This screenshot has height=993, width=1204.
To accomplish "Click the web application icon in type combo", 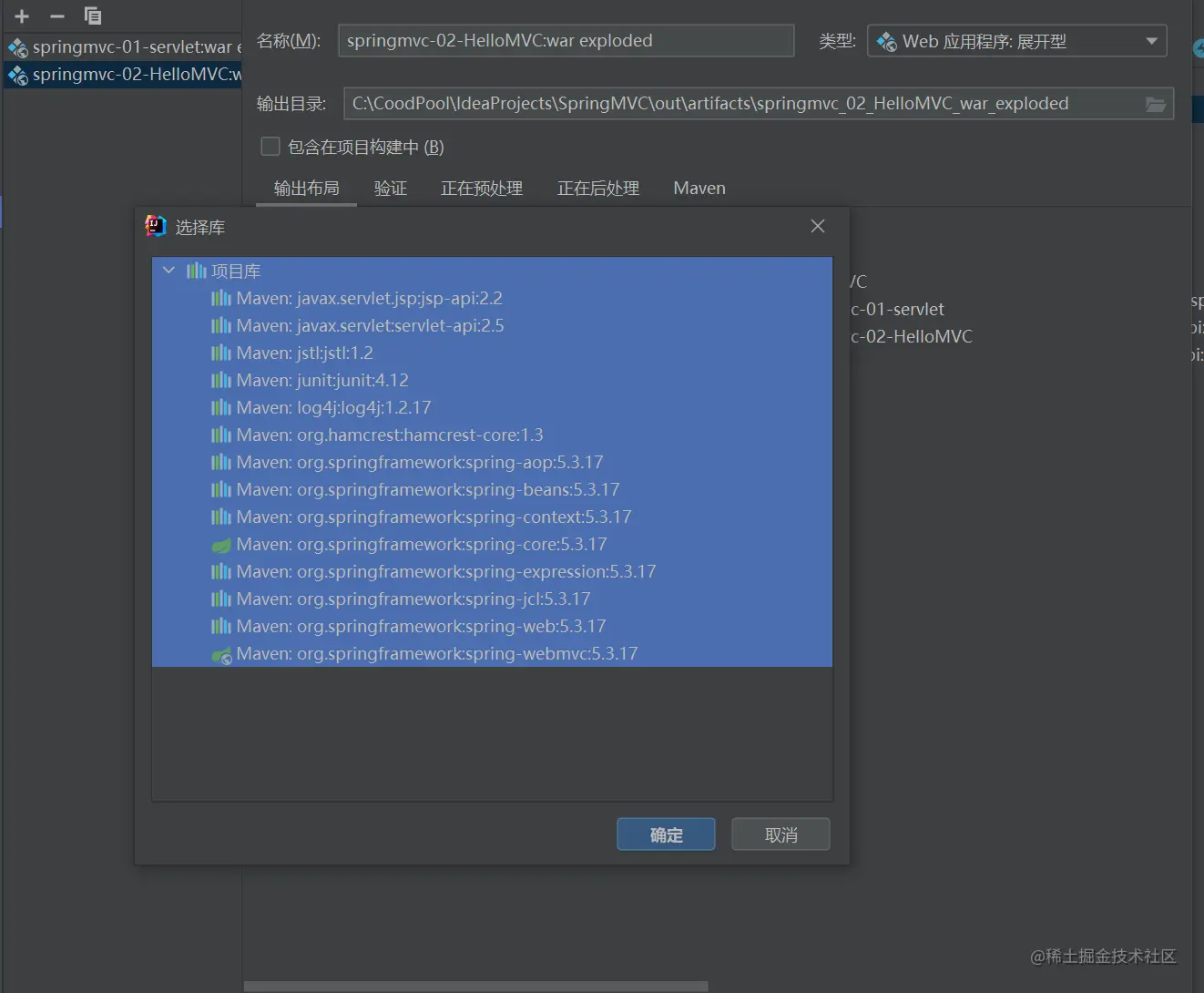I will [x=886, y=41].
